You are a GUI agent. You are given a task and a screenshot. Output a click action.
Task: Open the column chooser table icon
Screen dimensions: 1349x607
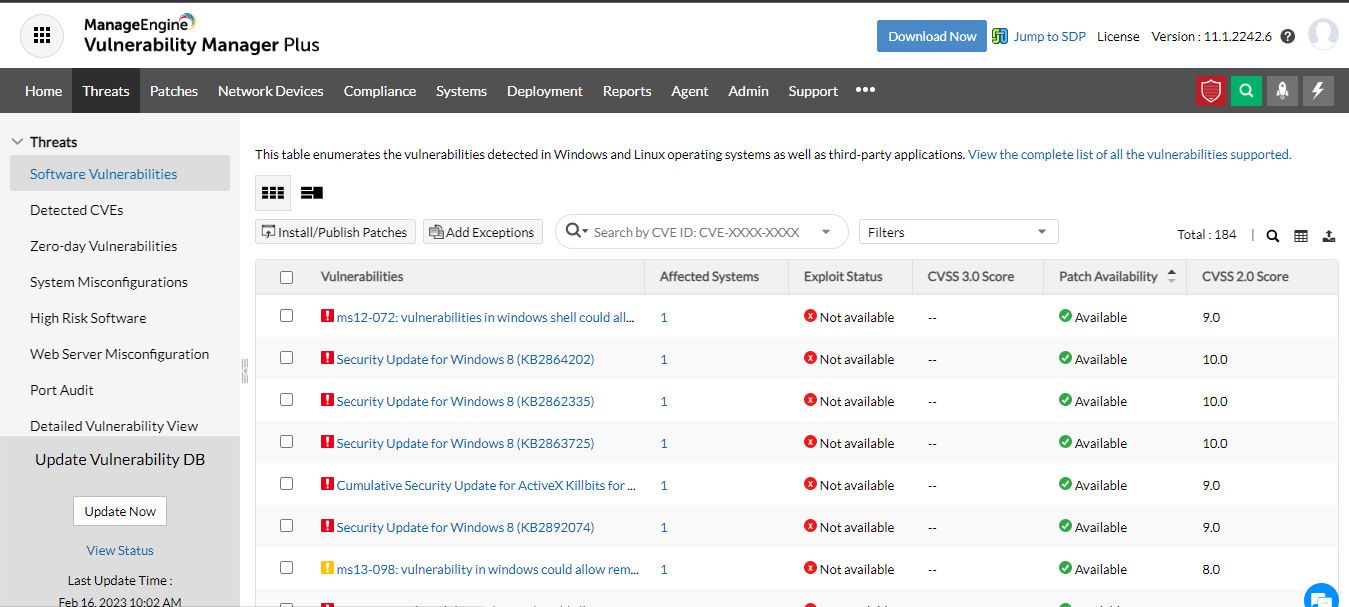(1301, 236)
